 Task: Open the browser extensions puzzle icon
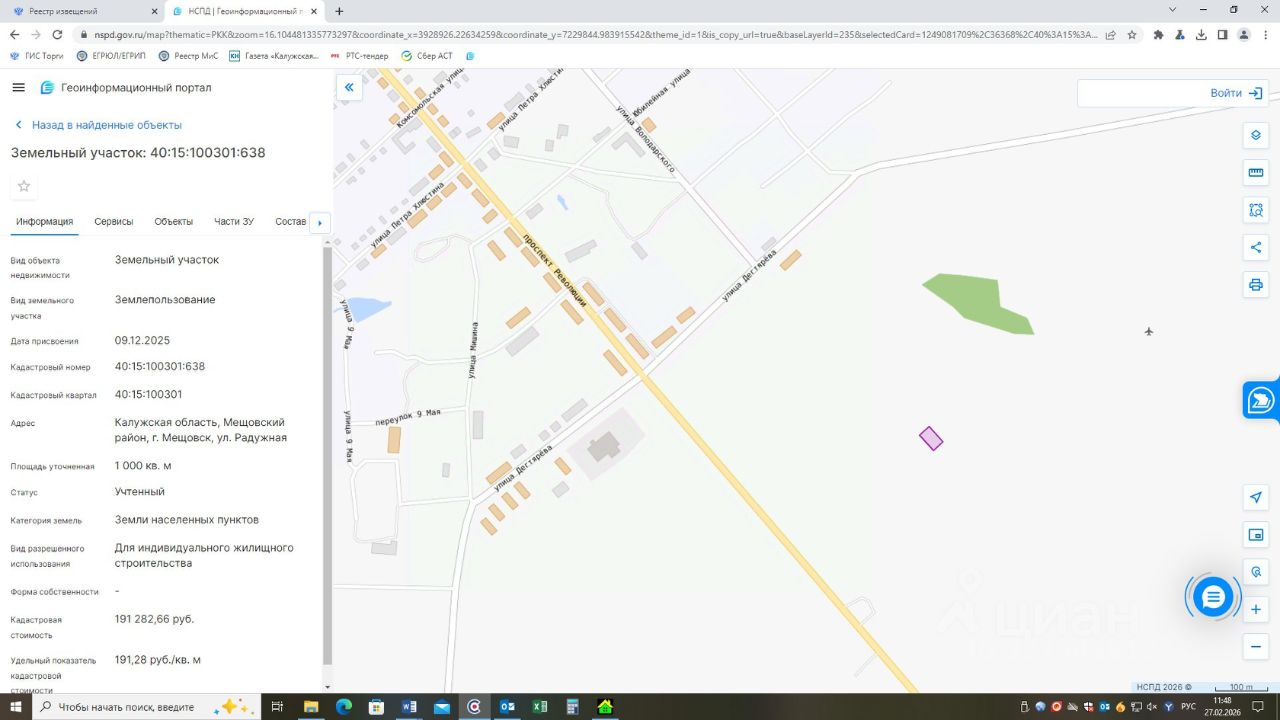click(1158, 34)
